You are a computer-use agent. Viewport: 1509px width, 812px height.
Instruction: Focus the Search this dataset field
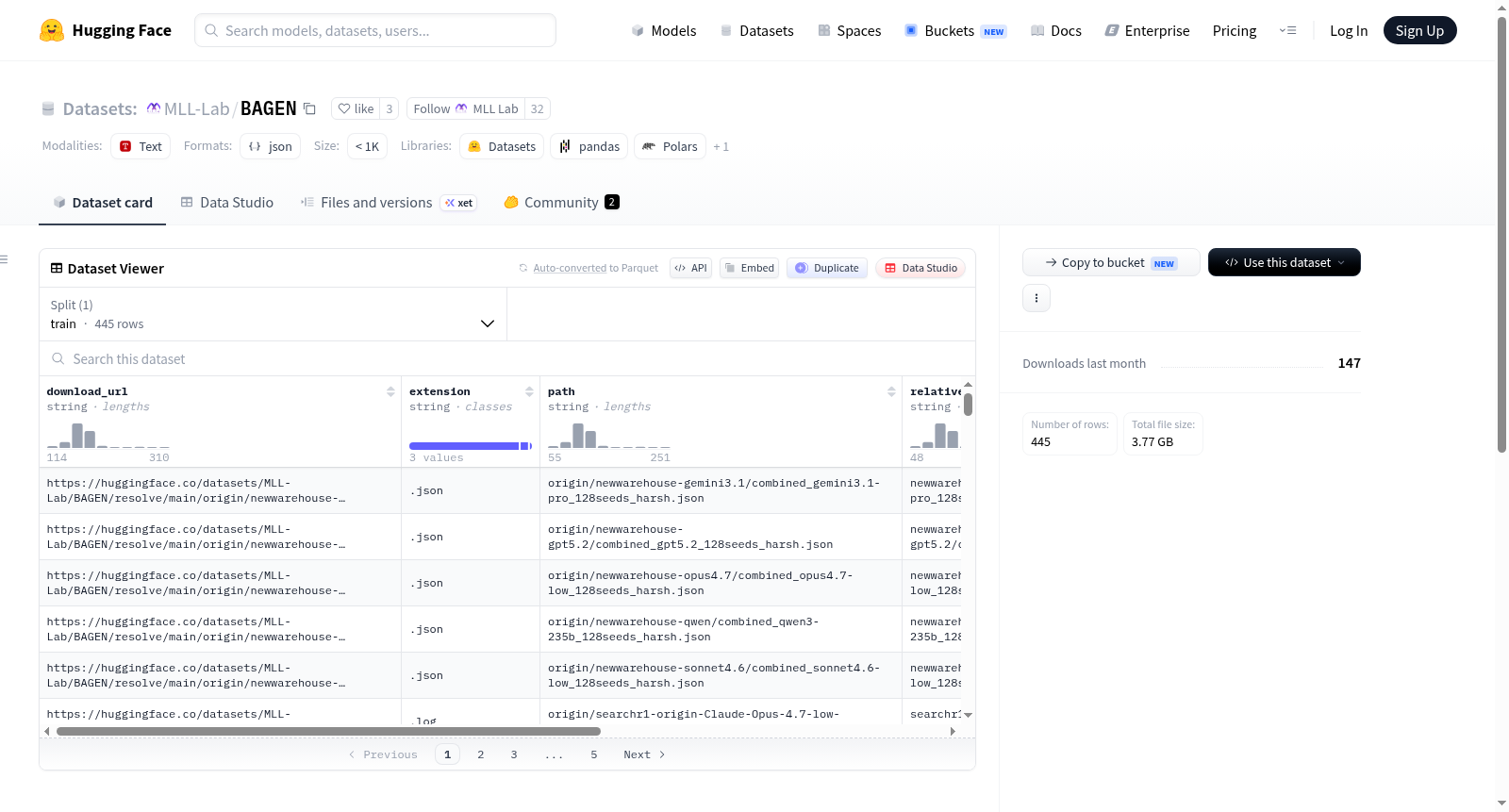507,358
